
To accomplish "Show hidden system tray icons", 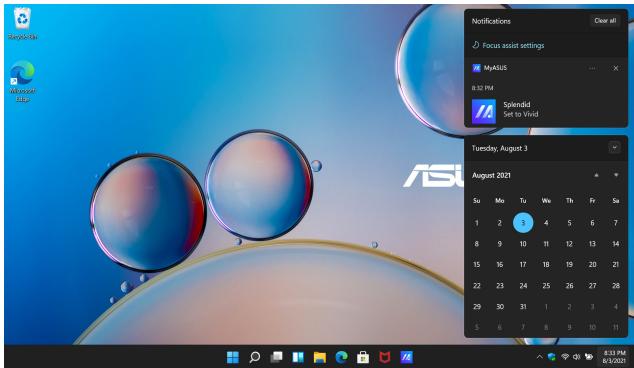I will (539, 357).
